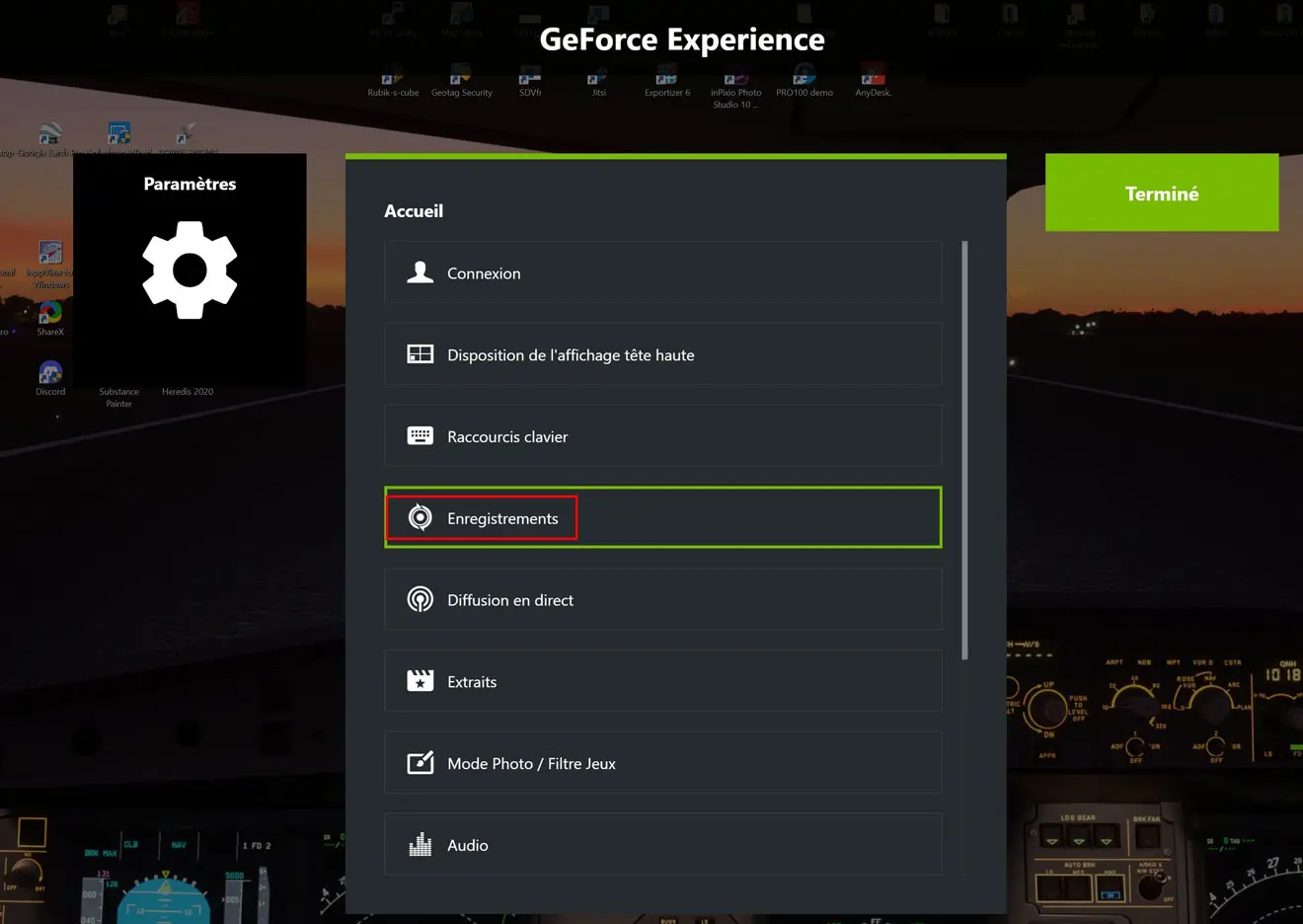The width and height of the screenshot is (1303, 924).
Task: Click the Heredis 2020 desktop label
Action: point(188,392)
